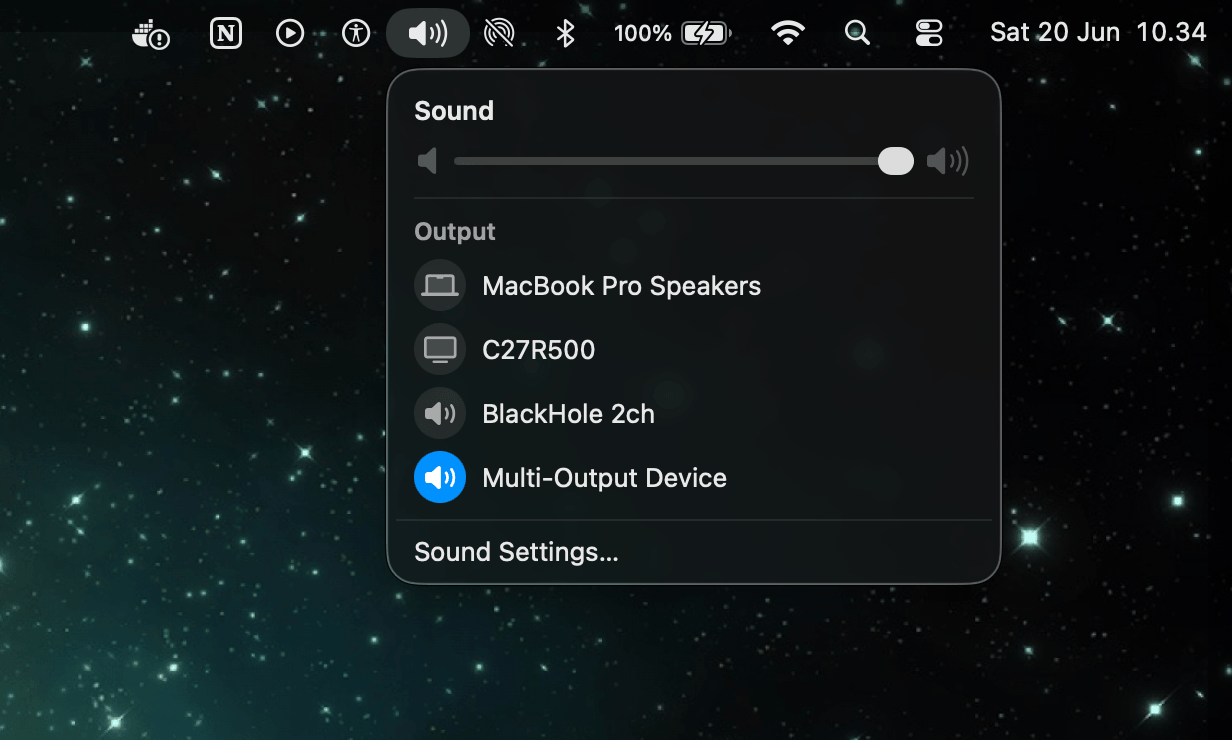Click the volume slider thumb

896,161
